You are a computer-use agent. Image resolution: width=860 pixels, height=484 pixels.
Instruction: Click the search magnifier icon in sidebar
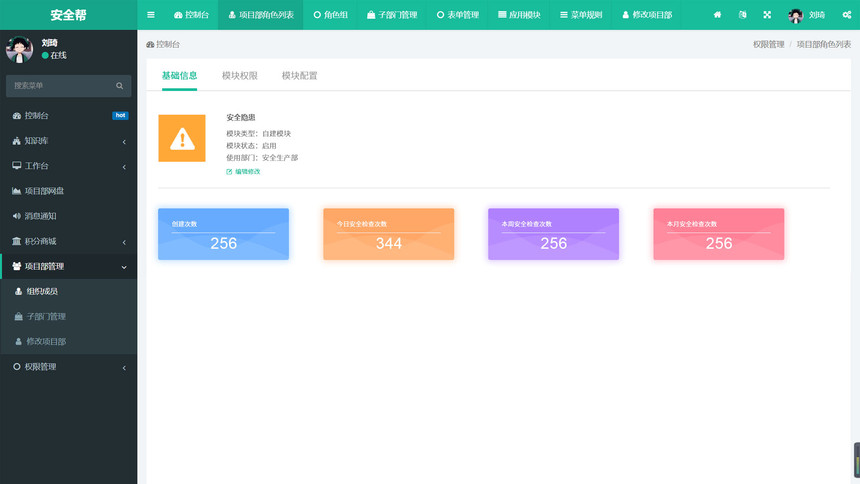(120, 86)
